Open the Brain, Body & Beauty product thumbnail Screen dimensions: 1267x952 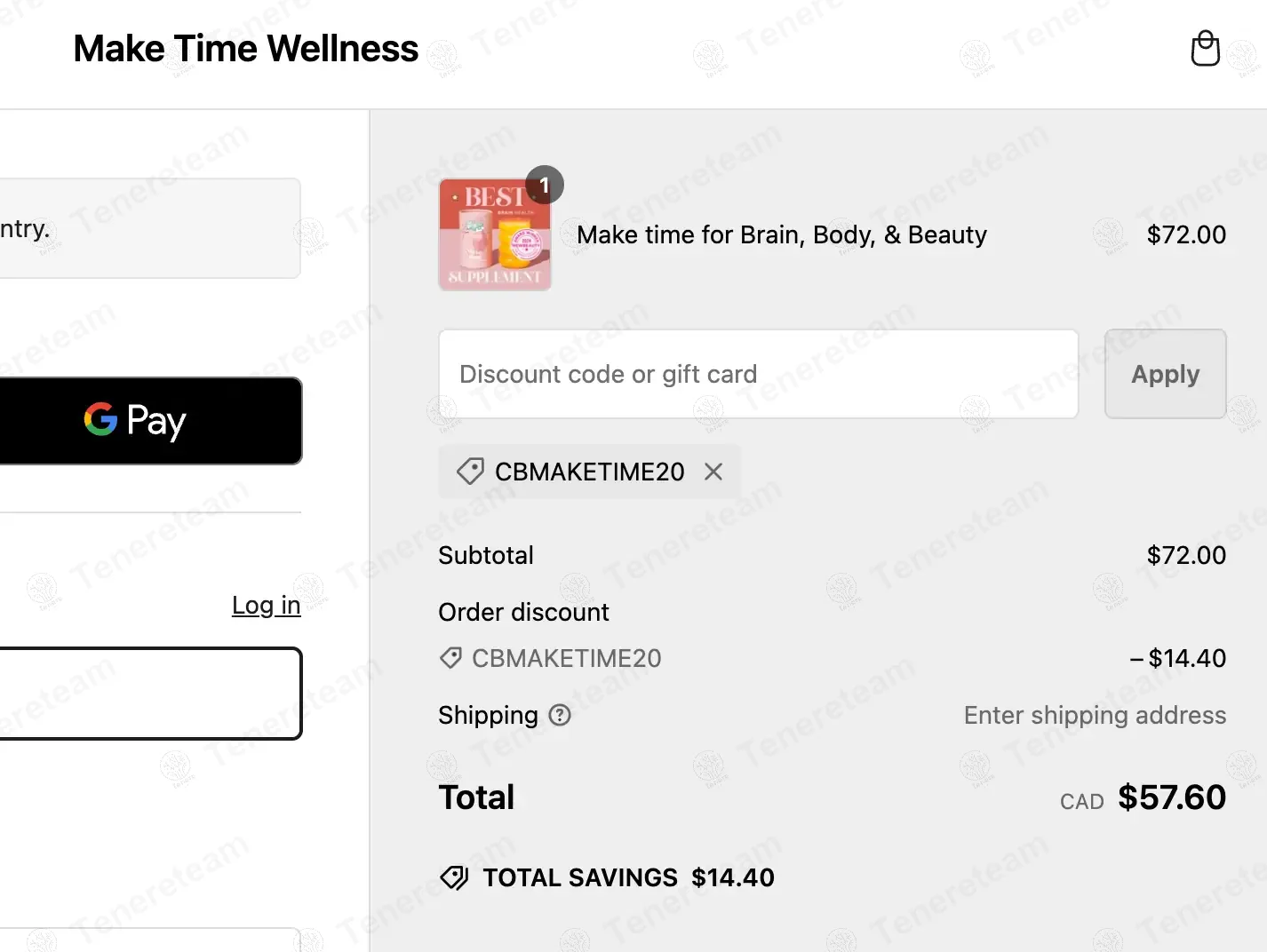[494, 236]
